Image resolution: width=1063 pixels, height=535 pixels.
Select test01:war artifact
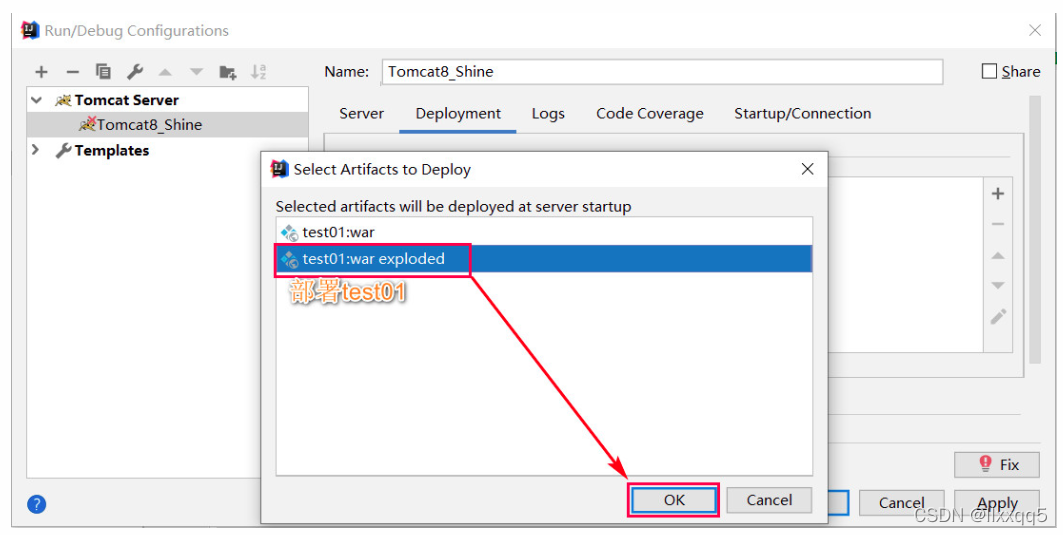click(x=544, y=232)
